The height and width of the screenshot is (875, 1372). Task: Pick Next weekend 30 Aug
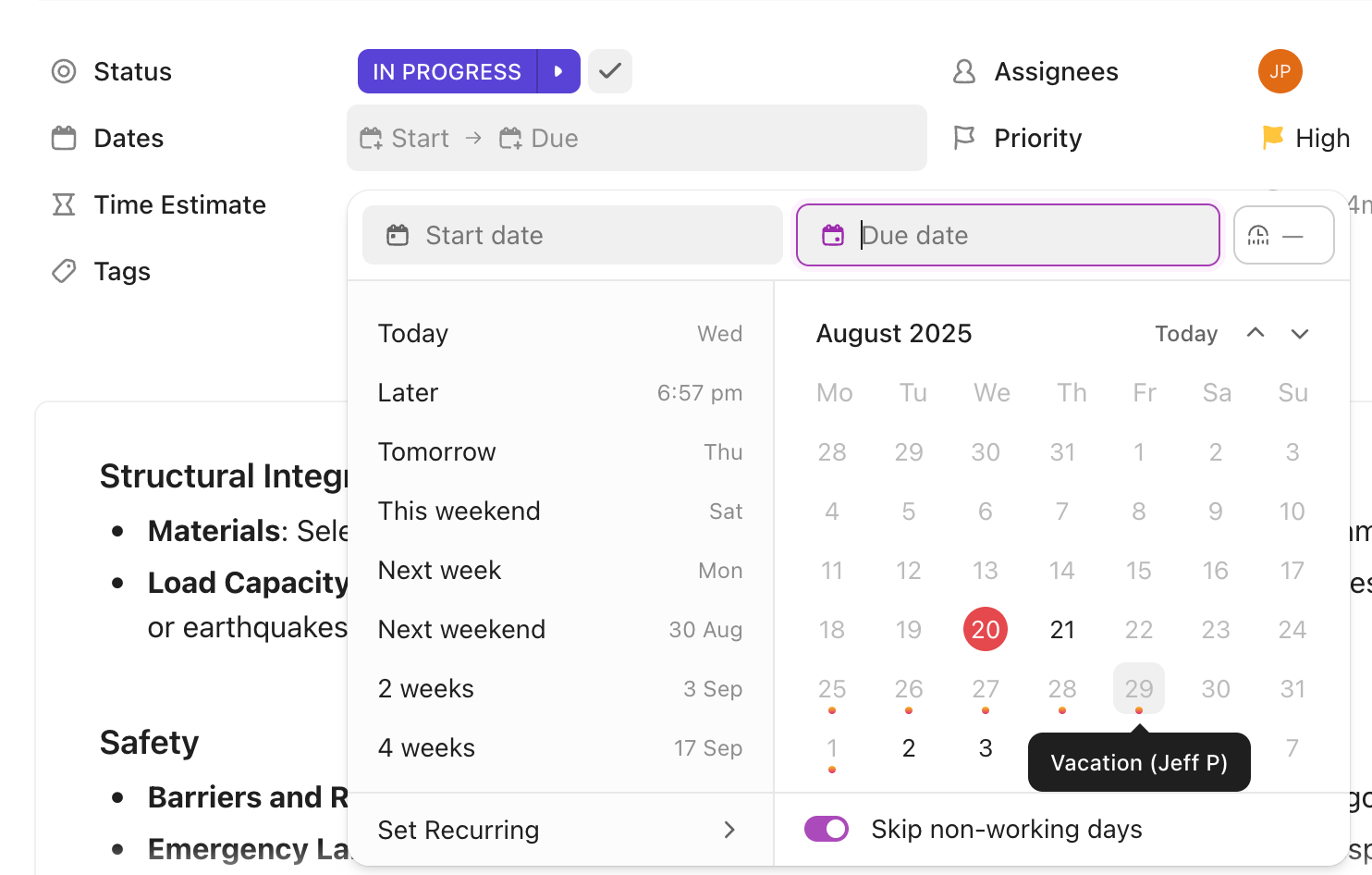[560, 629]
